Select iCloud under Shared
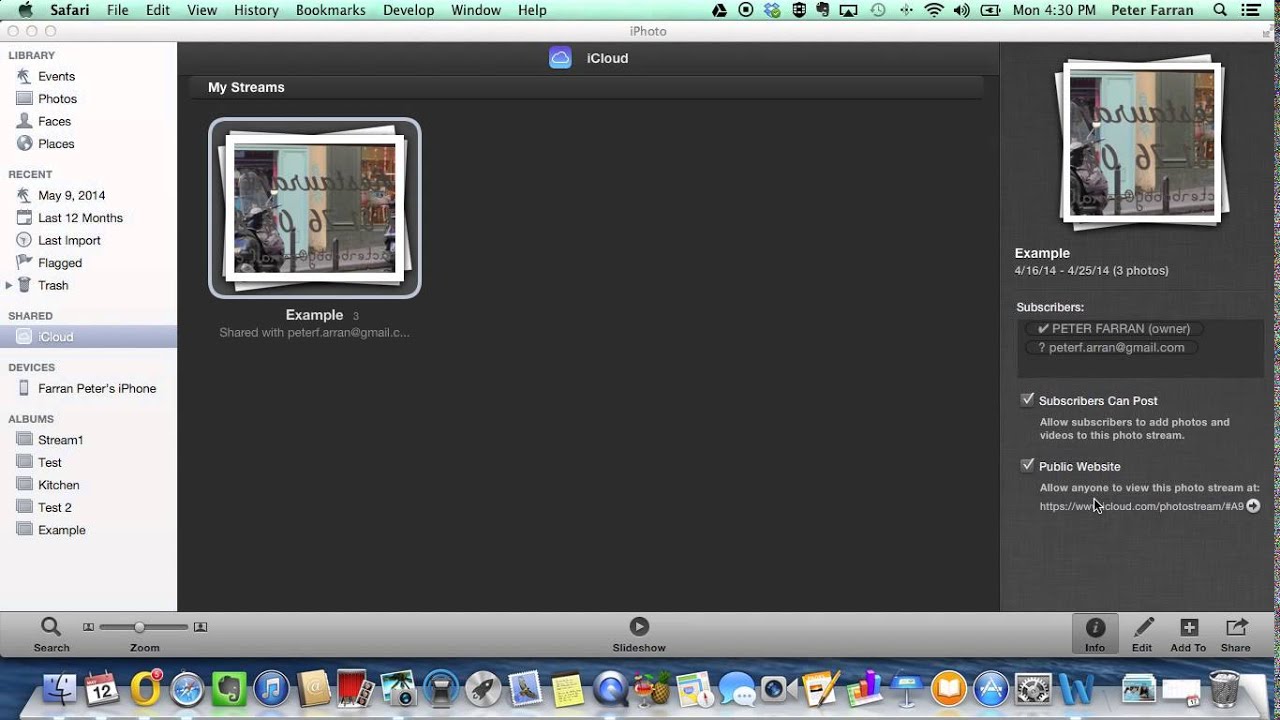The image size is (1280, 720). [x=88, y=337]
